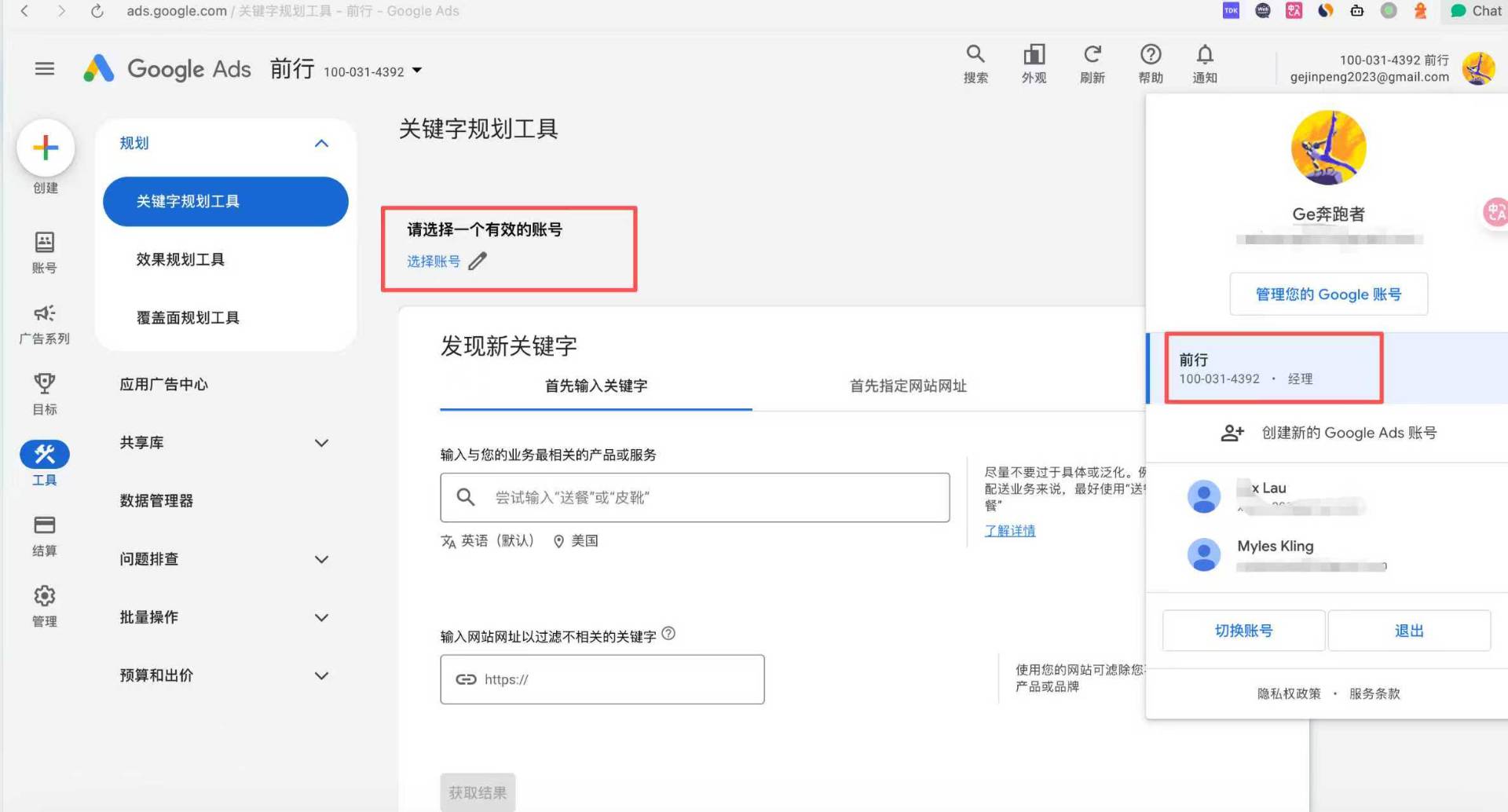1508x812 pixels.
Task: Open 应用广告中心
Action: point(163,384)
